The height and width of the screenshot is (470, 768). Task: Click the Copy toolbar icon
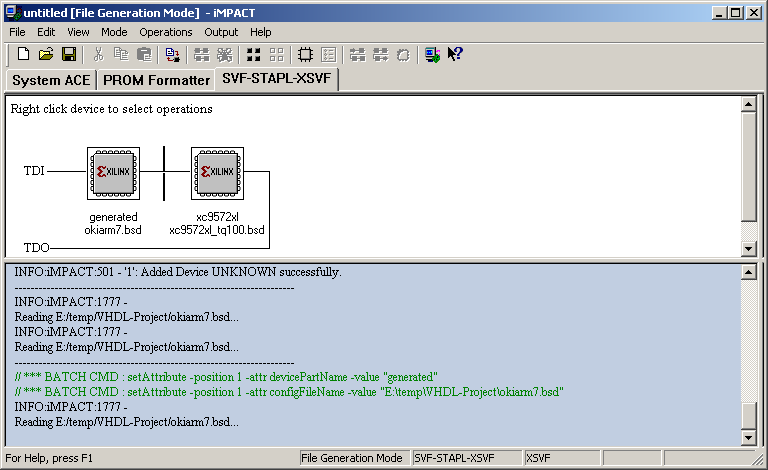click(x=121, y=54)
